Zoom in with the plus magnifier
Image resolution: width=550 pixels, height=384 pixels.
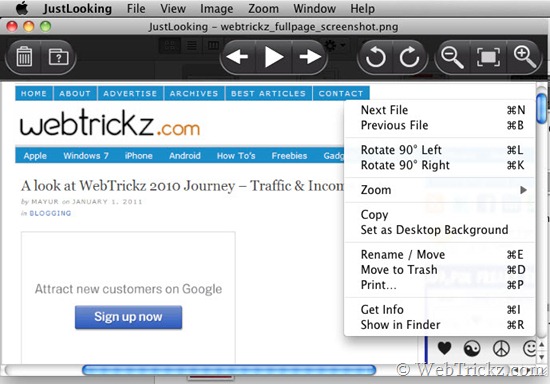pyautogui.click(x=525, y=57)
